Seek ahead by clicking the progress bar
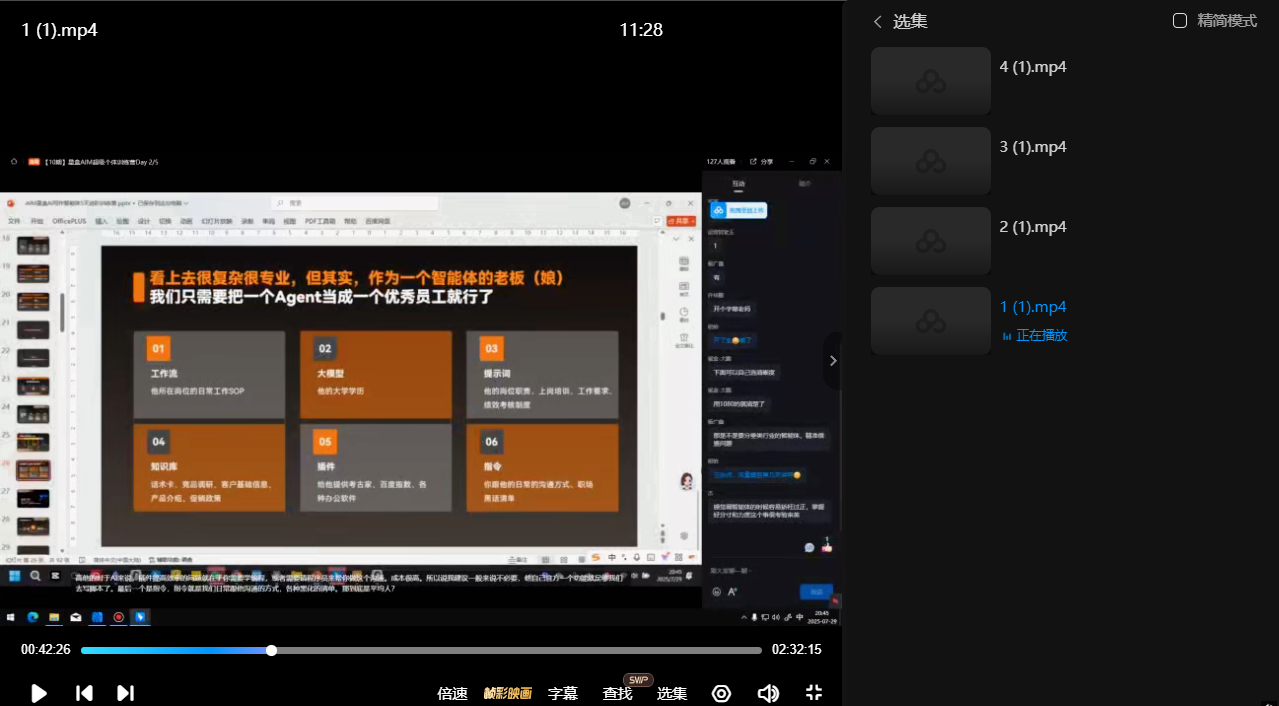 pyautogui.click(x=500, y=650)
